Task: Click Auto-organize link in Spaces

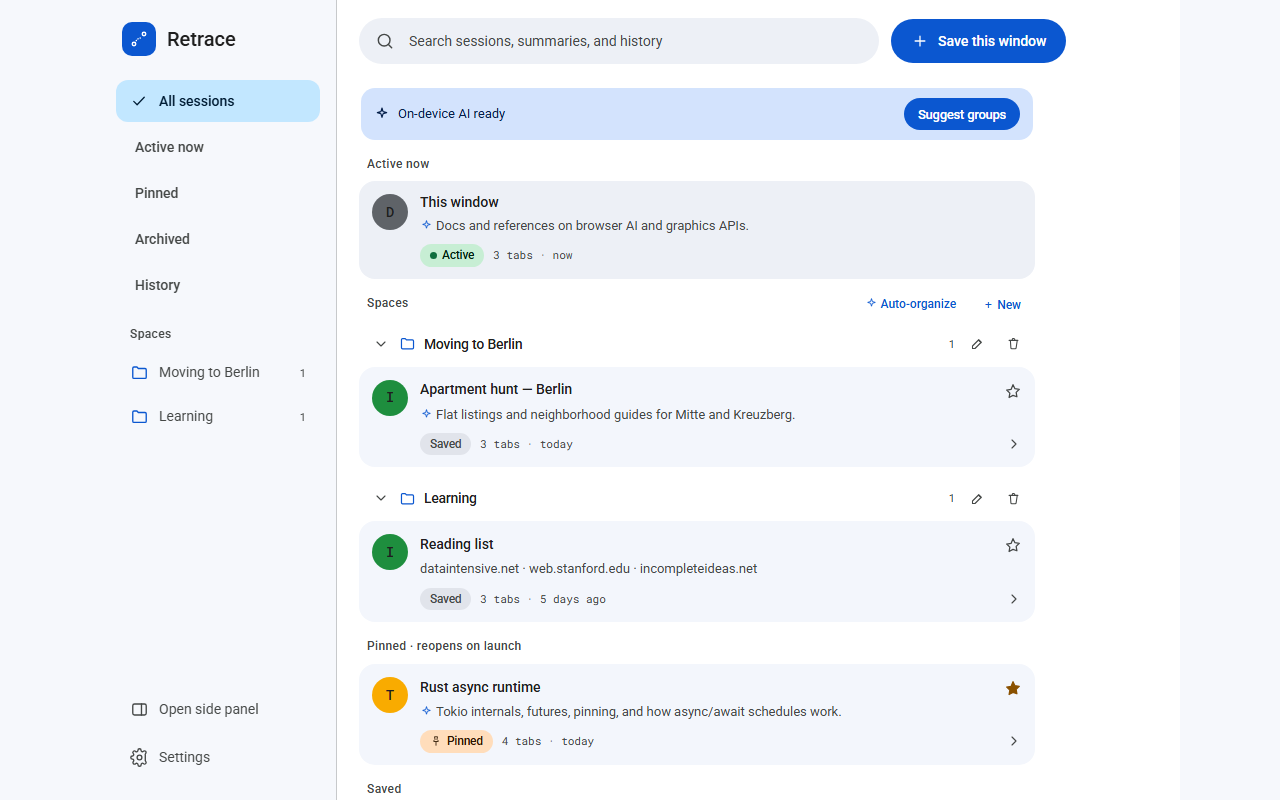Action: (x=911, y=304)
